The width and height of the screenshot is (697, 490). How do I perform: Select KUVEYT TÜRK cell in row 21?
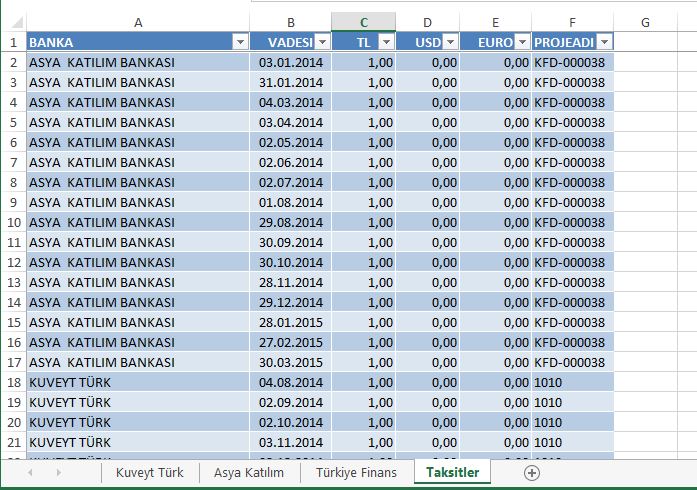click(x=138, y=442)
